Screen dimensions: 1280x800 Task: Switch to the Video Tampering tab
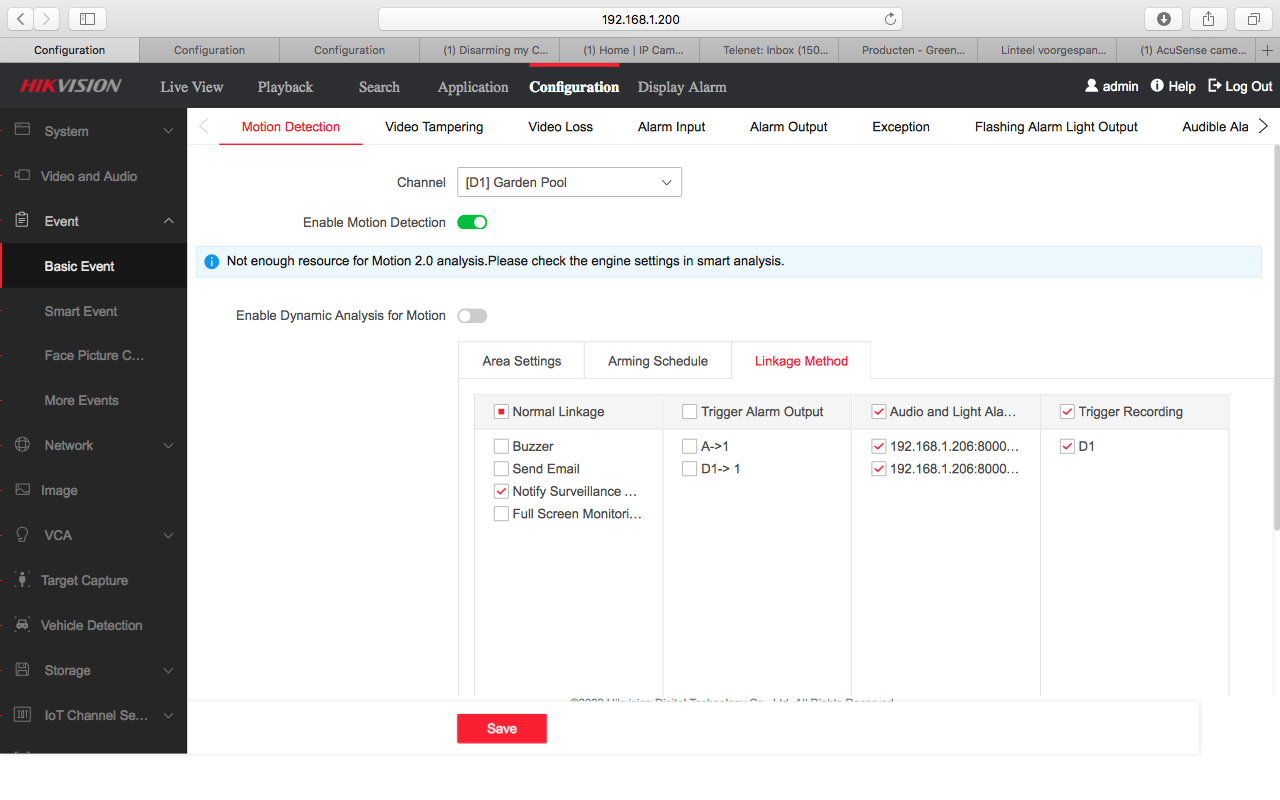coord(434,127)
